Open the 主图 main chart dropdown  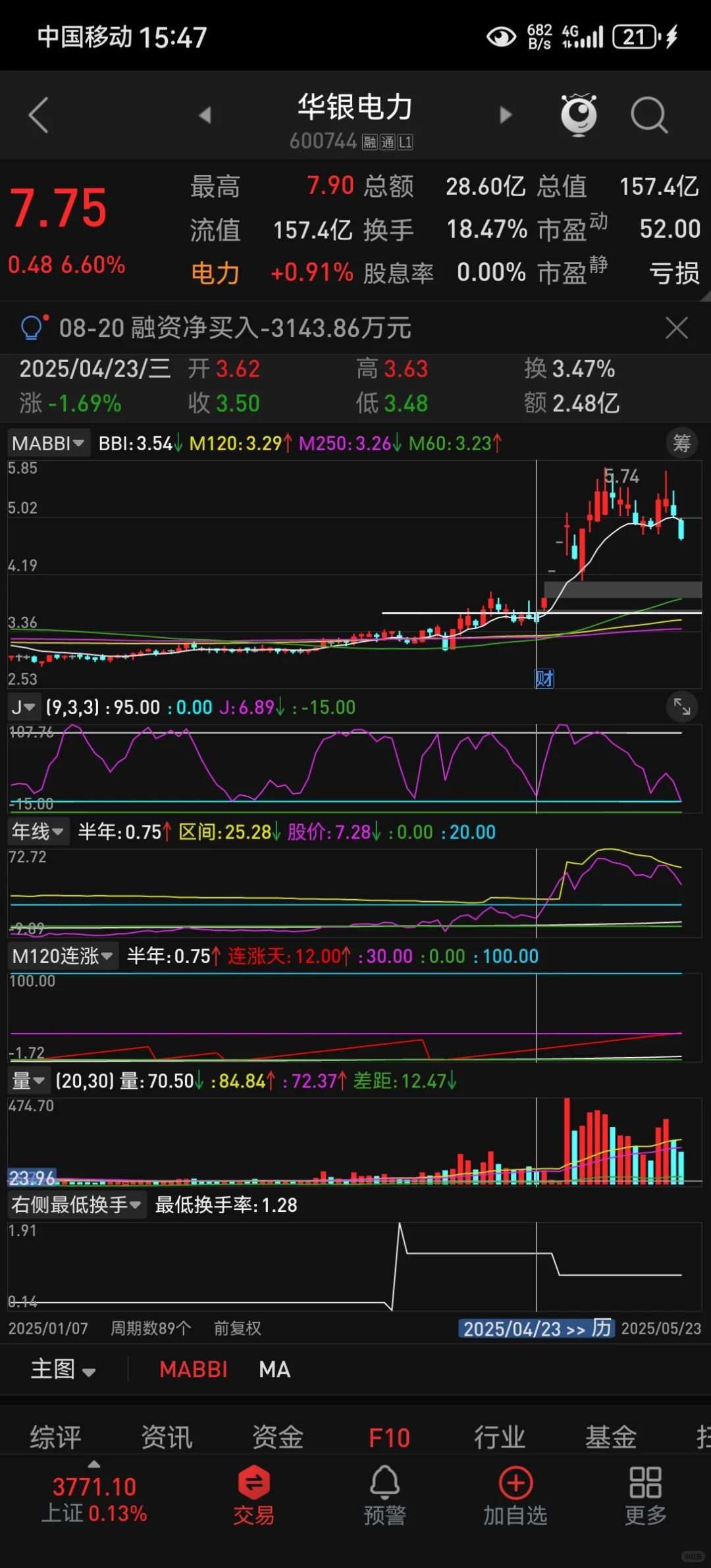(63, 1369)
